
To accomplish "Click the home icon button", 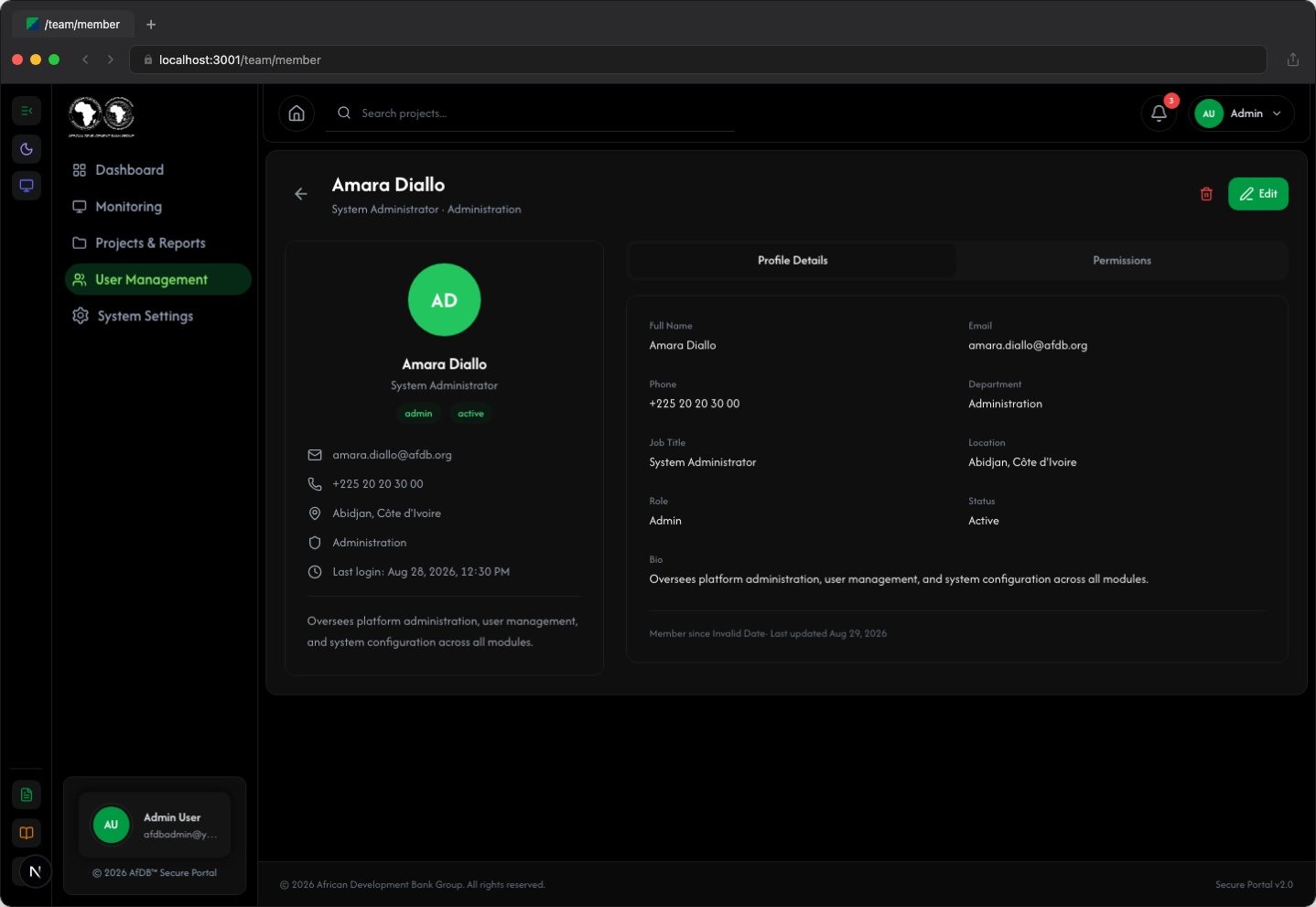I will tap(297, 113).
